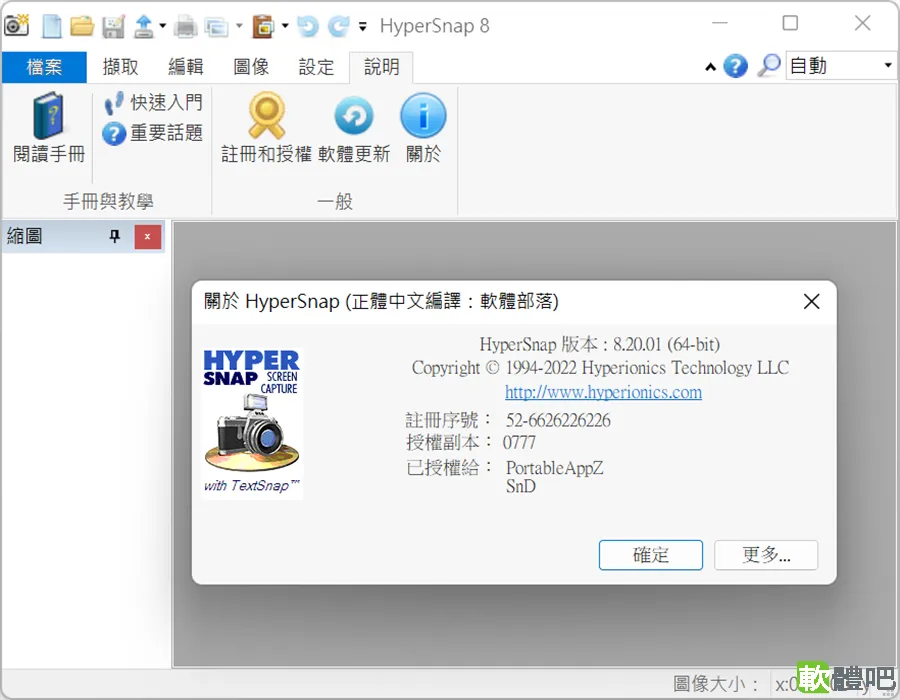Maximize the HyperSnap 8 window
This screenshot has width=900, height=700.
pyautogui.click(x=790, y=23)
